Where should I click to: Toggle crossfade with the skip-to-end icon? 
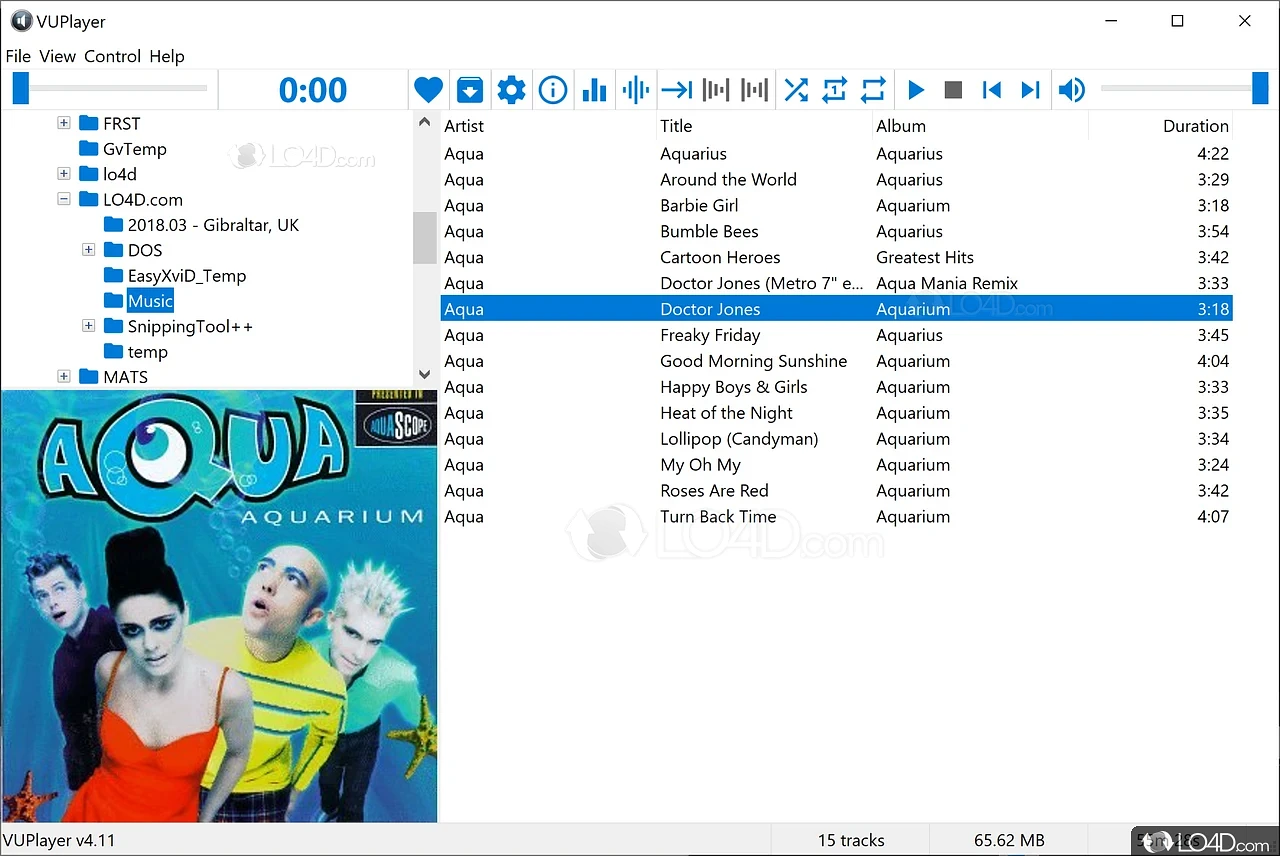click(x=676, y=89)
